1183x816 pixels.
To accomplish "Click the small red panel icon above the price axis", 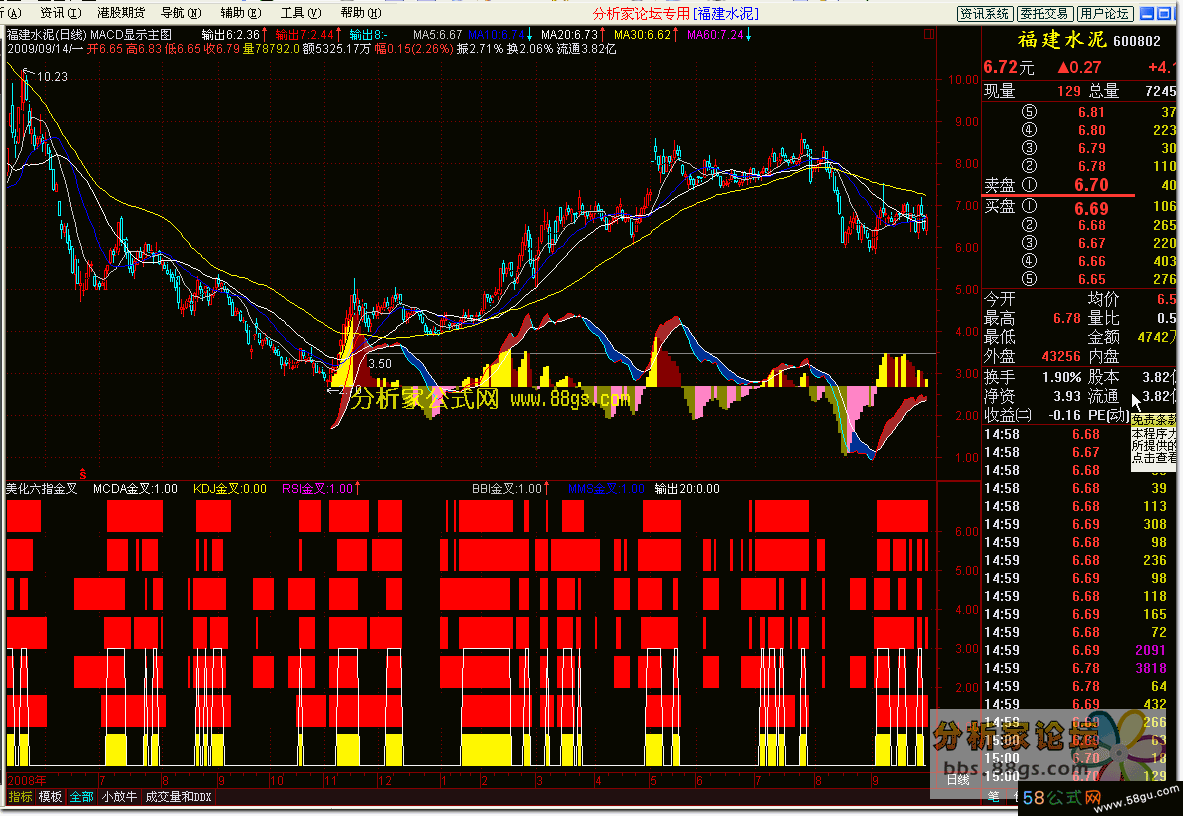I will 929,34.
